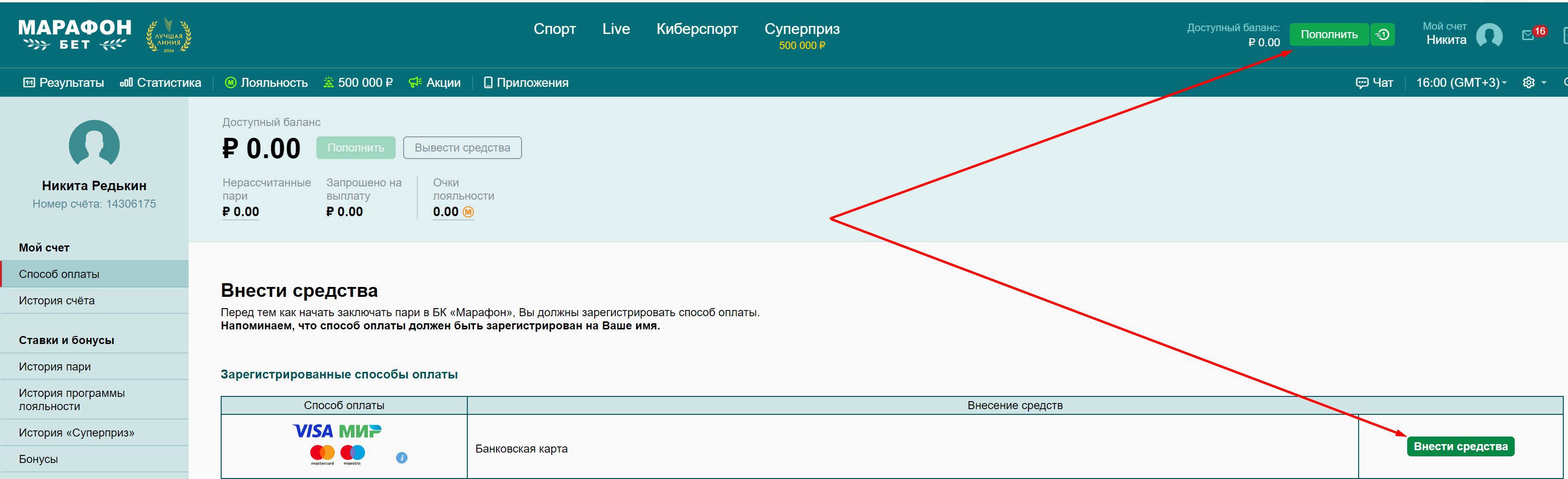This screenshot has width=1568, height=479.
Task: Click the green Пополнить button in header
Action: pos(1329,35)
